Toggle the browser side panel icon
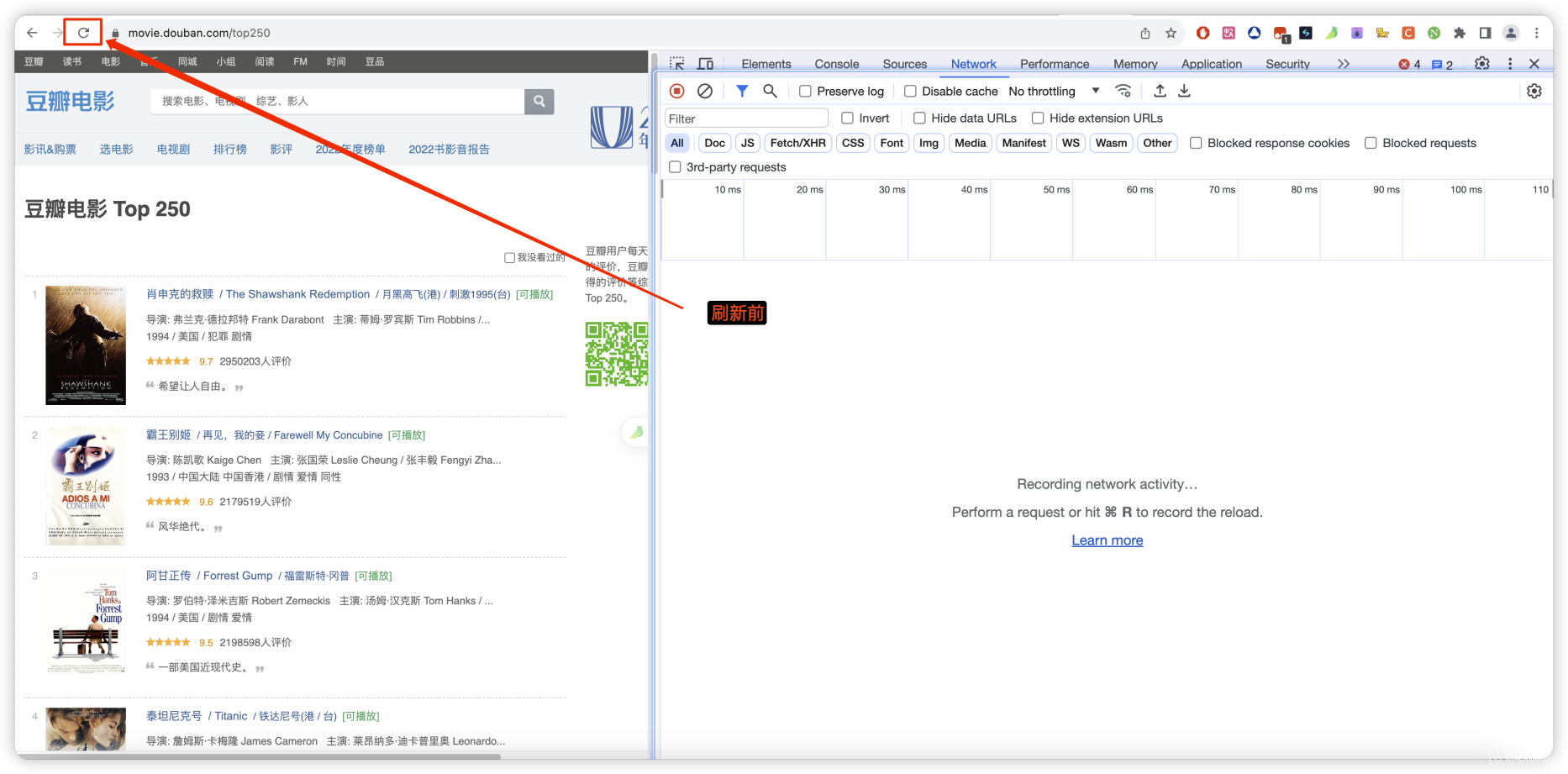 pos(1485,33)
